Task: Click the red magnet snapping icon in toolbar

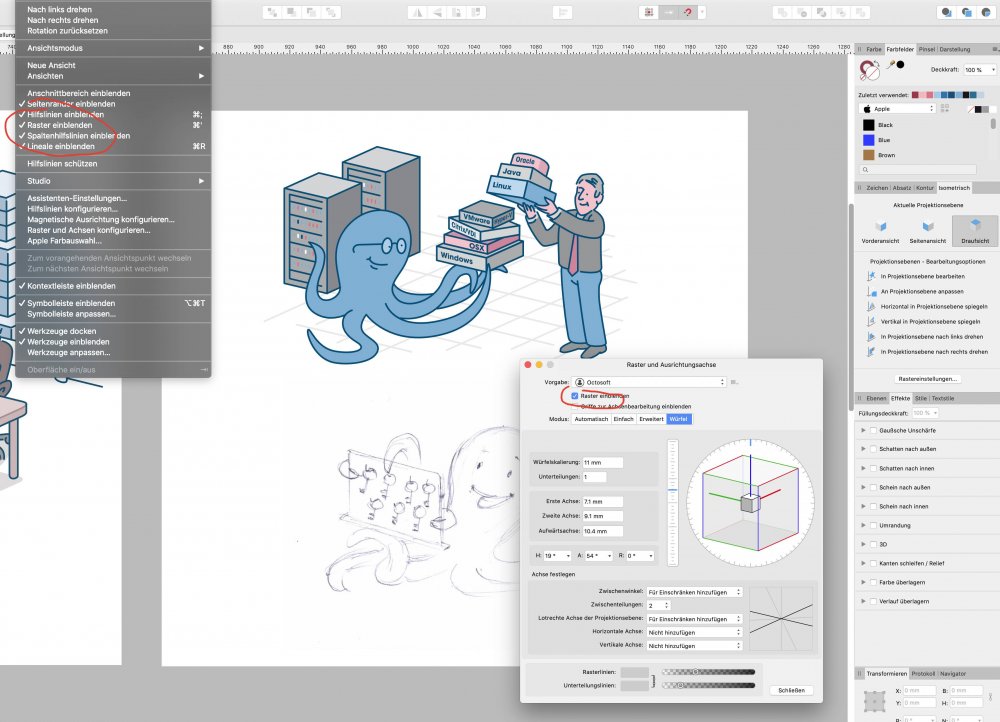Action: 689,12
